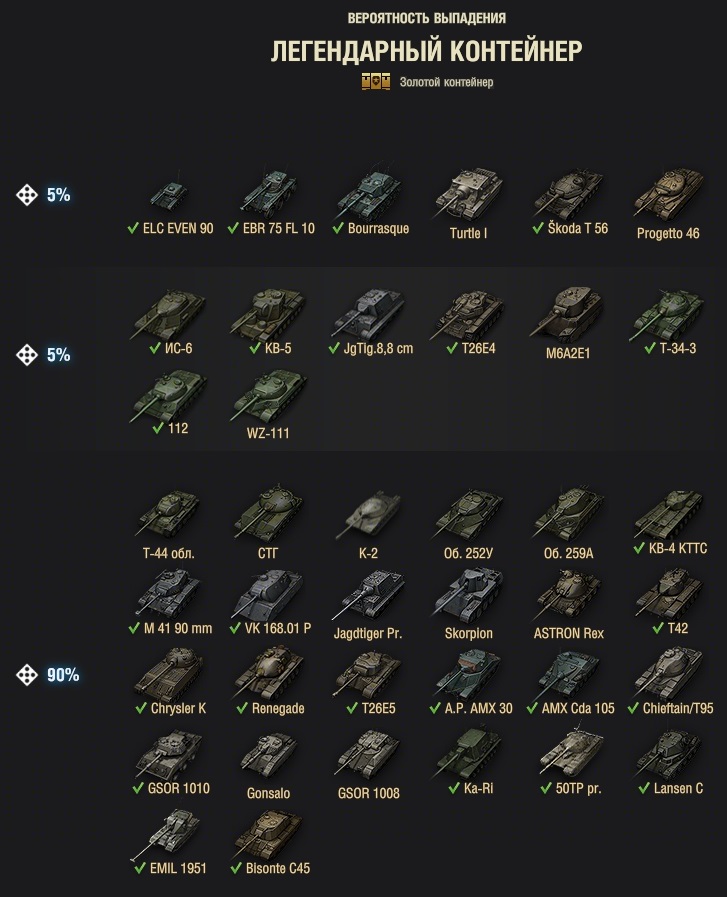The height and width of the screenshot is (897, 727).
Task: Click dice icon of second 5% group
Action: point(27,355)
